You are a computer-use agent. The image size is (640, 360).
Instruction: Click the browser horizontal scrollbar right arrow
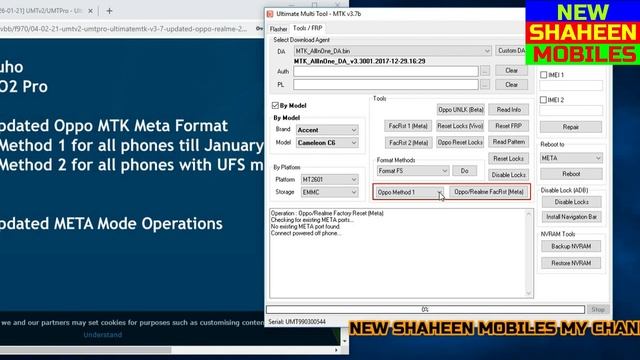point(336,350)
